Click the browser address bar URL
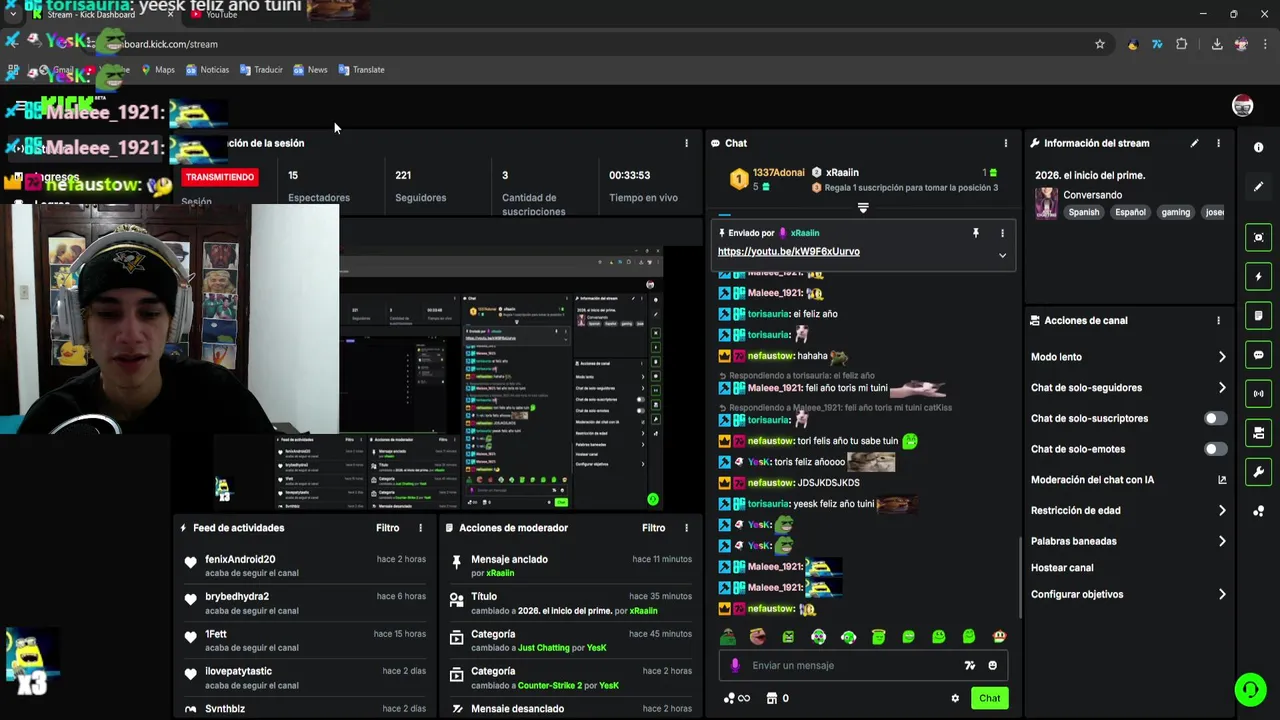This screenshot has width=1280, height=720. coord(168,44)
